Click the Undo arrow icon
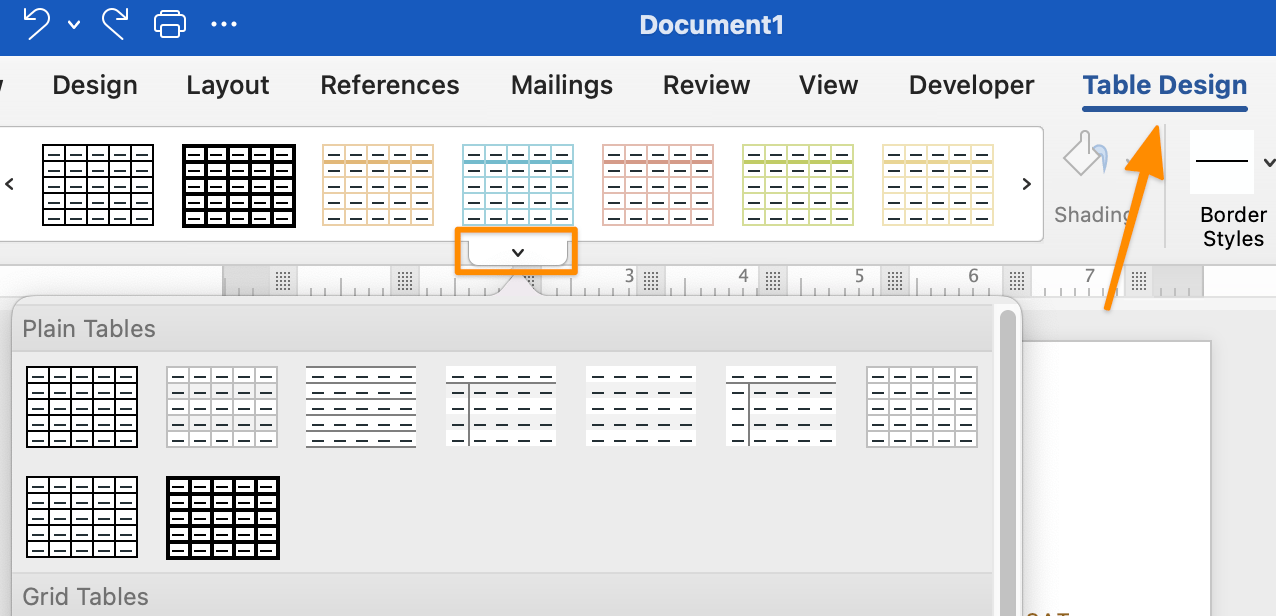This screenshot has height=616, width=1276. (x=36, y=24)
